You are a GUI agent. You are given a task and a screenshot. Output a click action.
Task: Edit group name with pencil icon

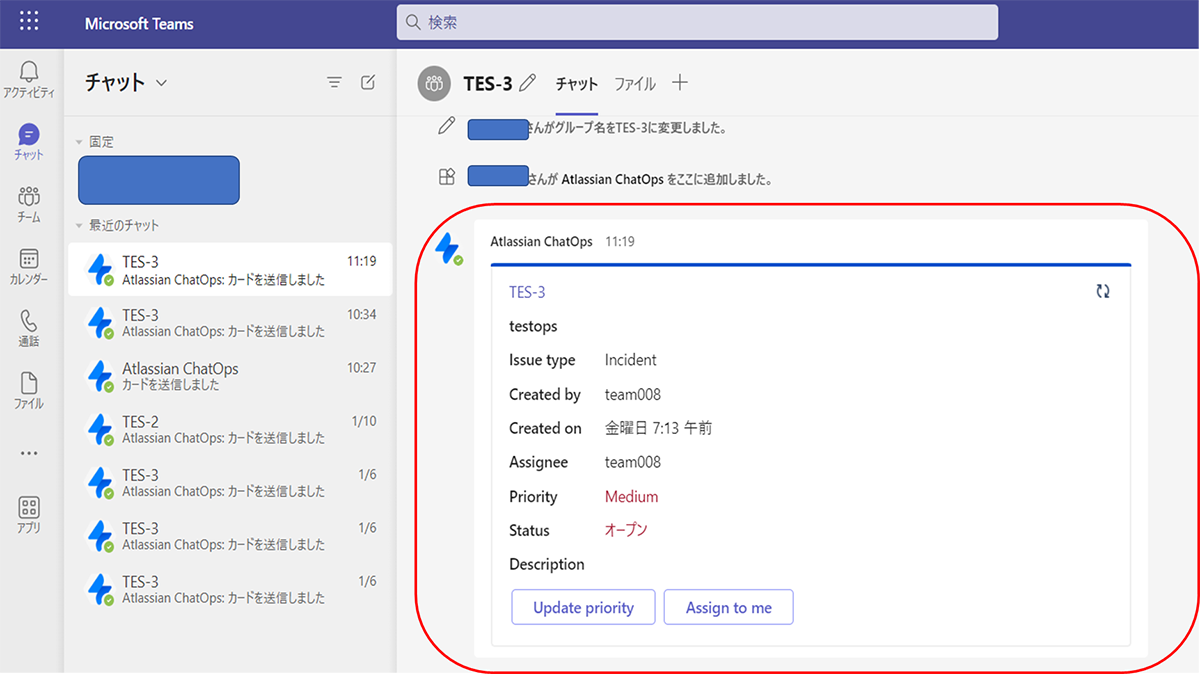pyautogui.click(x=528, y=83)
